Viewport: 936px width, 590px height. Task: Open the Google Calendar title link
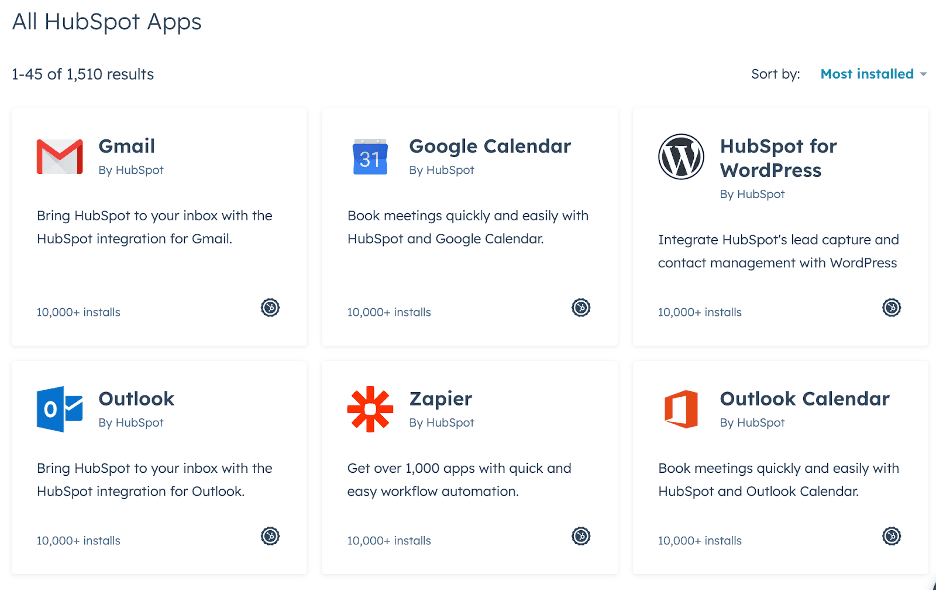490,146
